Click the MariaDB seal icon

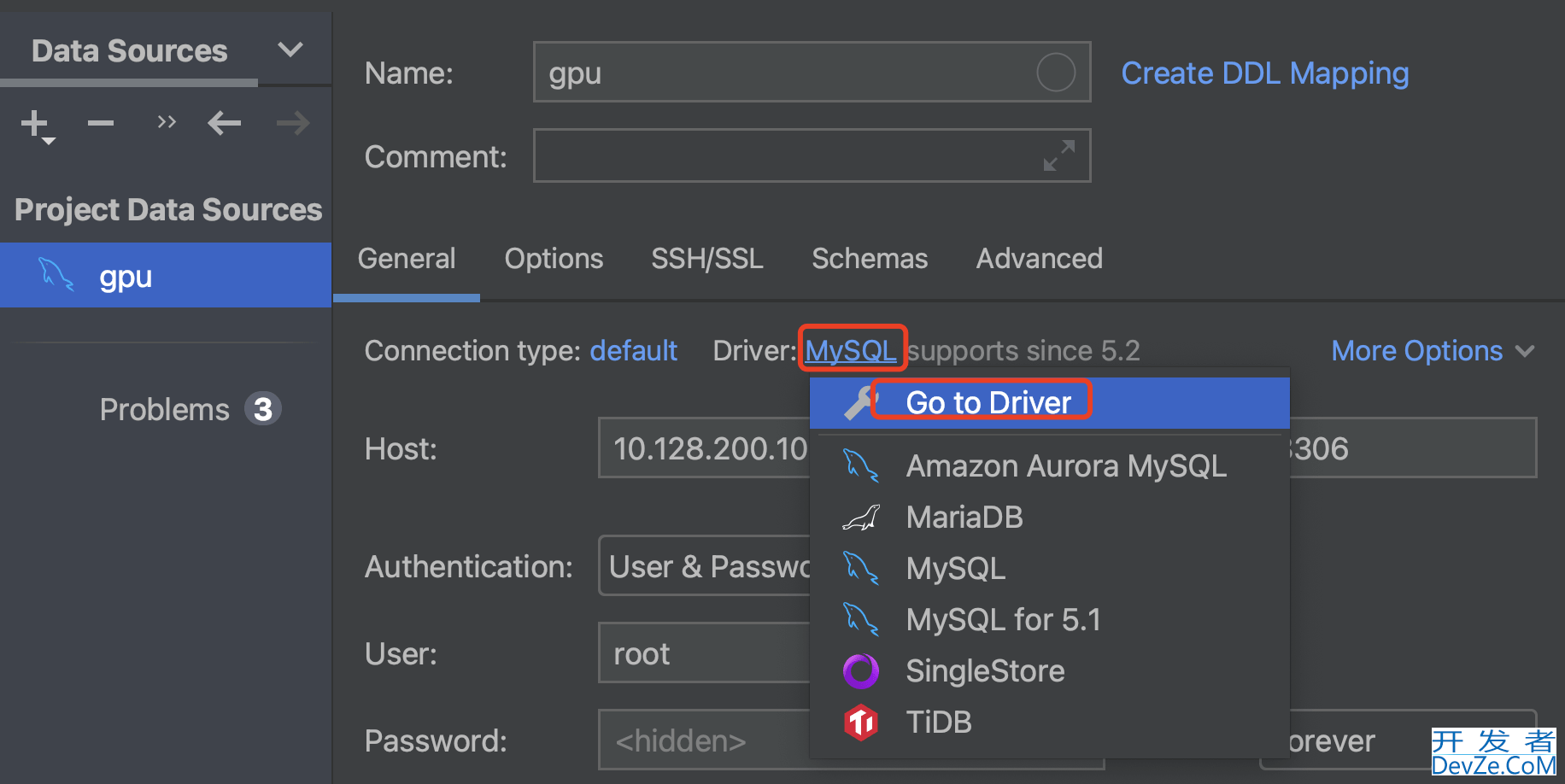860,518
